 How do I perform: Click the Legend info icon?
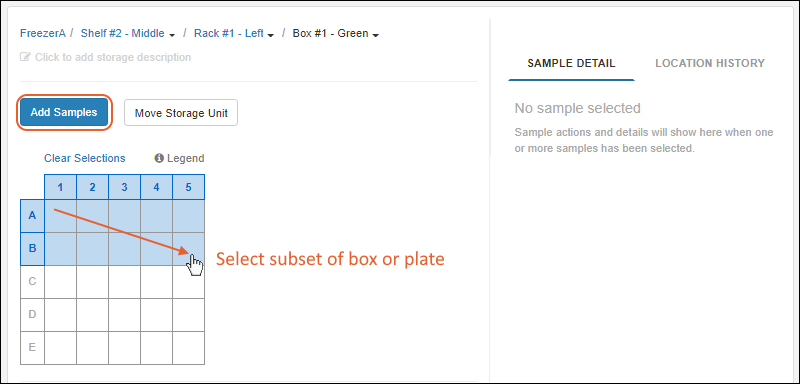tap(159, 159)
